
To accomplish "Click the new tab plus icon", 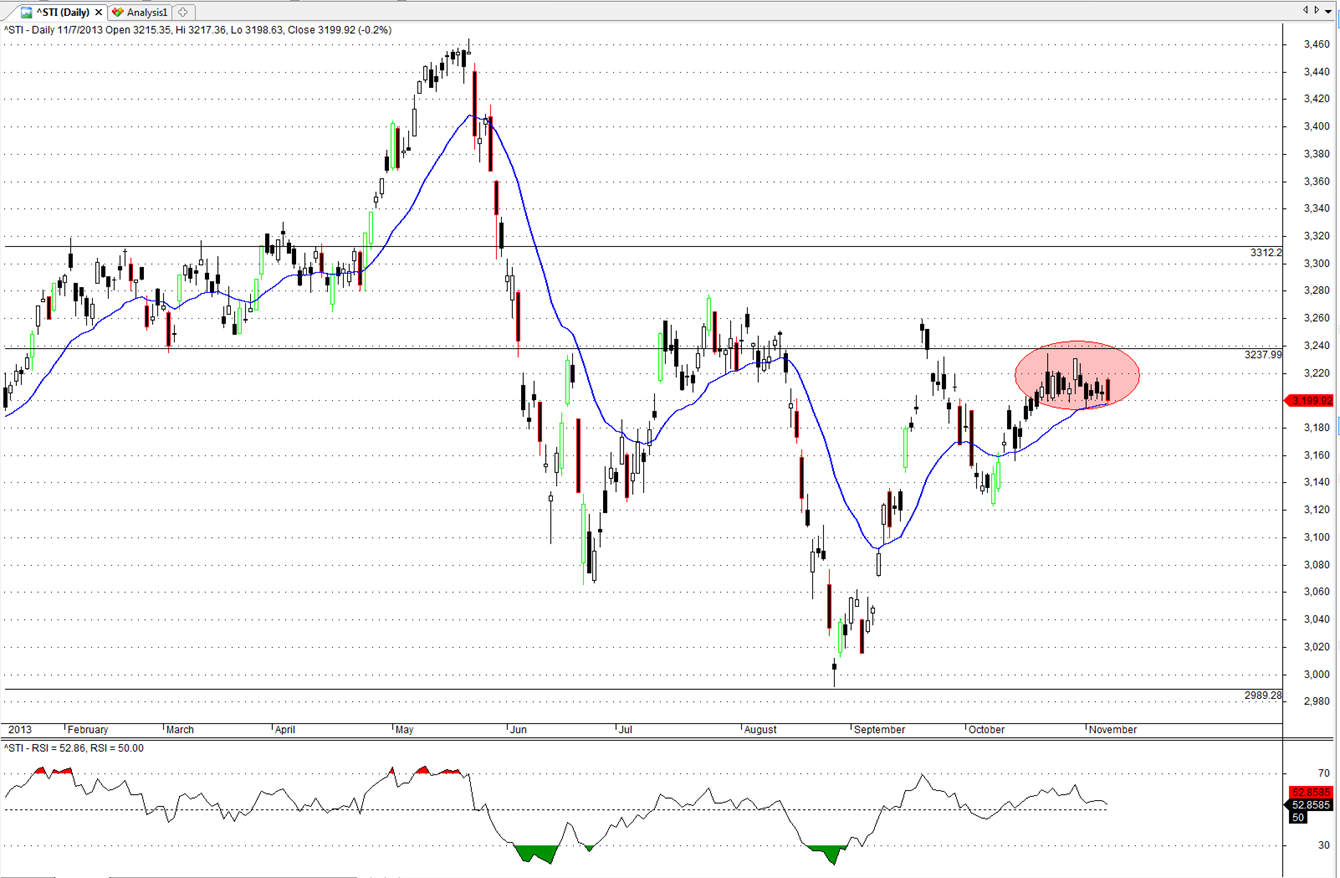I will point(183,12).
